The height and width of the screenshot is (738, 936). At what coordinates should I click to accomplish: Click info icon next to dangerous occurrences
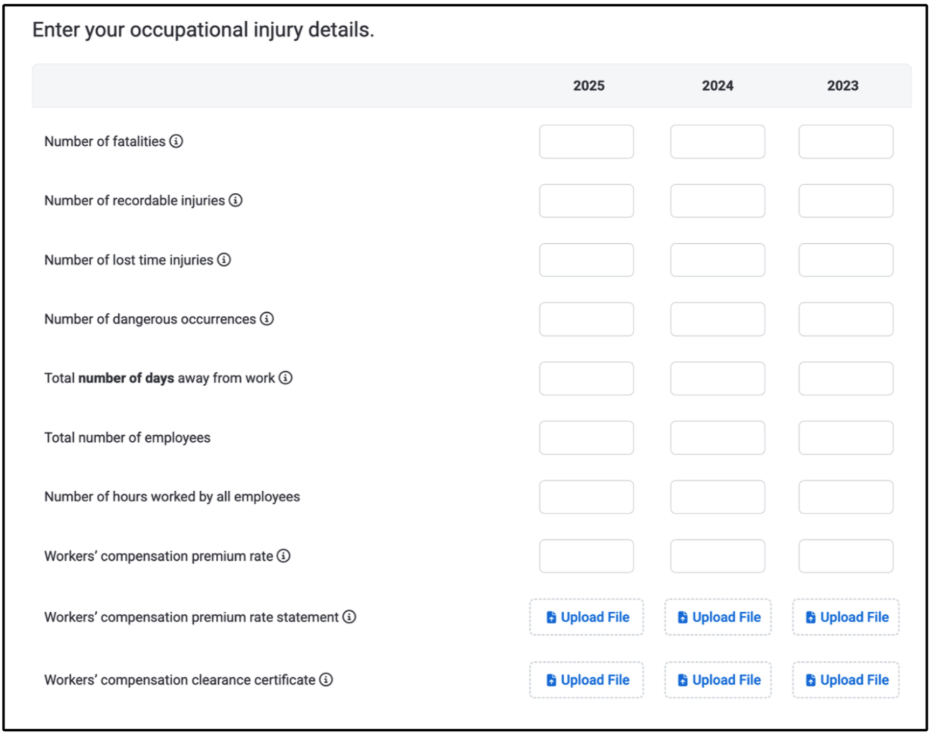[x=267, y=319]
